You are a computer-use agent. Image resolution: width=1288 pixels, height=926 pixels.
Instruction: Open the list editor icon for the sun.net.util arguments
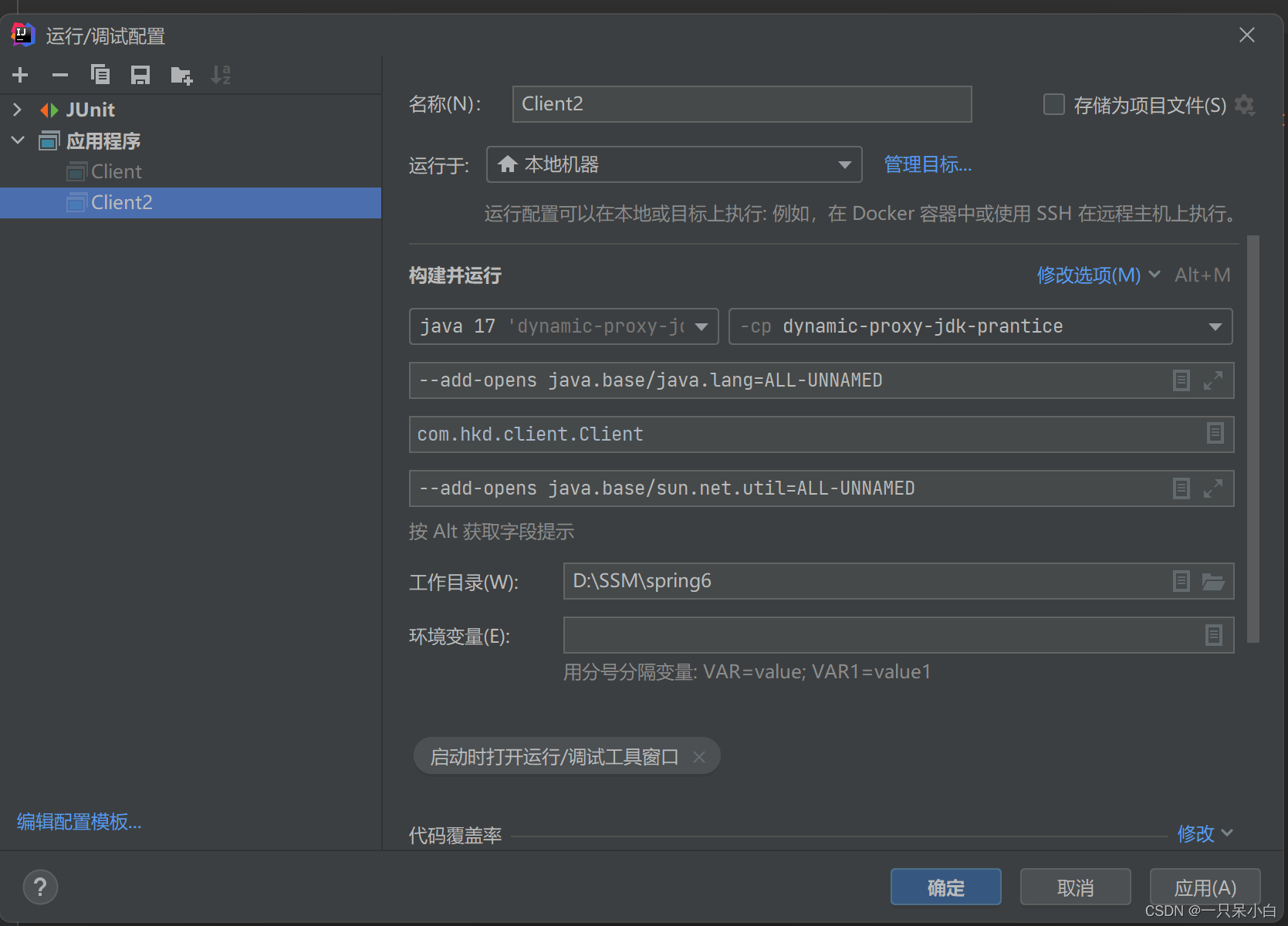pos(1182,488)
